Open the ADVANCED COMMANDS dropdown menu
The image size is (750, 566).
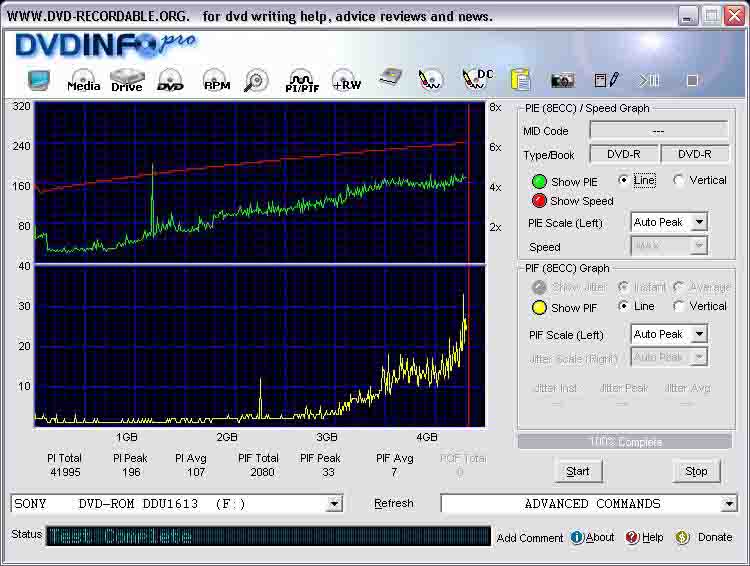pyautogui.click(x=729, y=504)
